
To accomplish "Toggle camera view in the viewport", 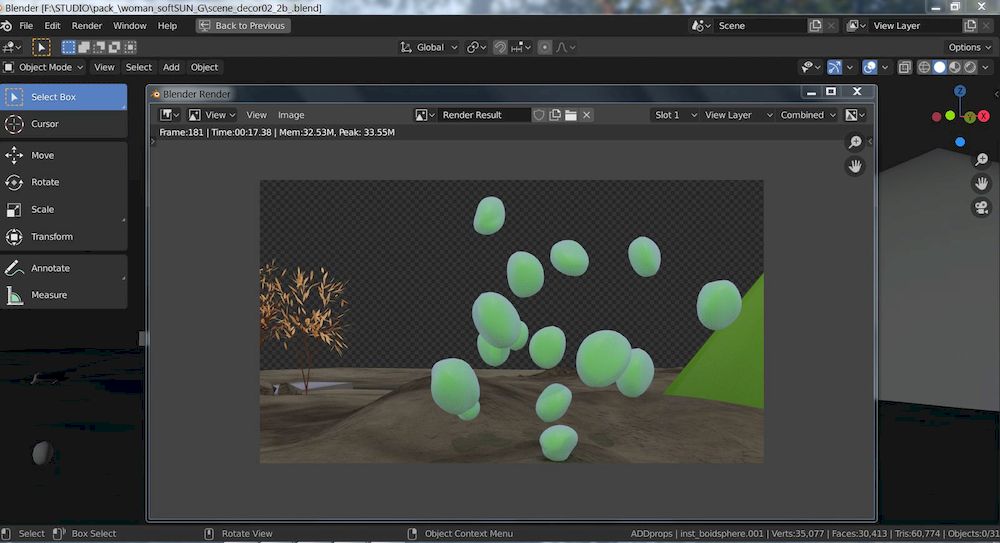I will coord(982,208).
